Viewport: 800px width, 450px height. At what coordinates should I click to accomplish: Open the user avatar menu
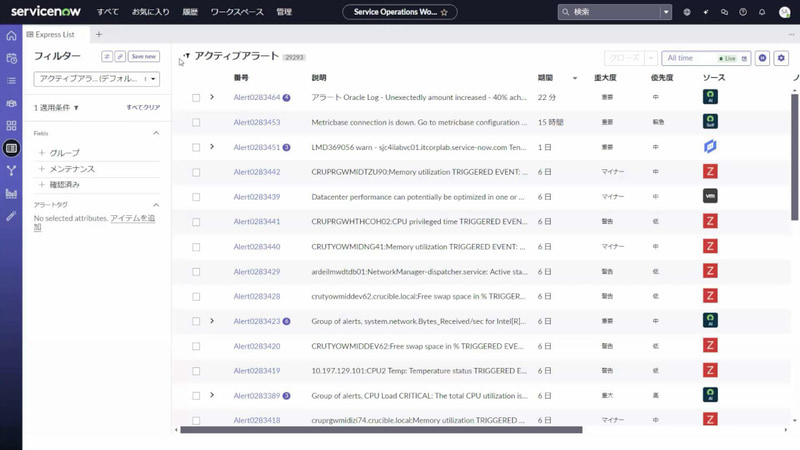[x=785, y=12]
